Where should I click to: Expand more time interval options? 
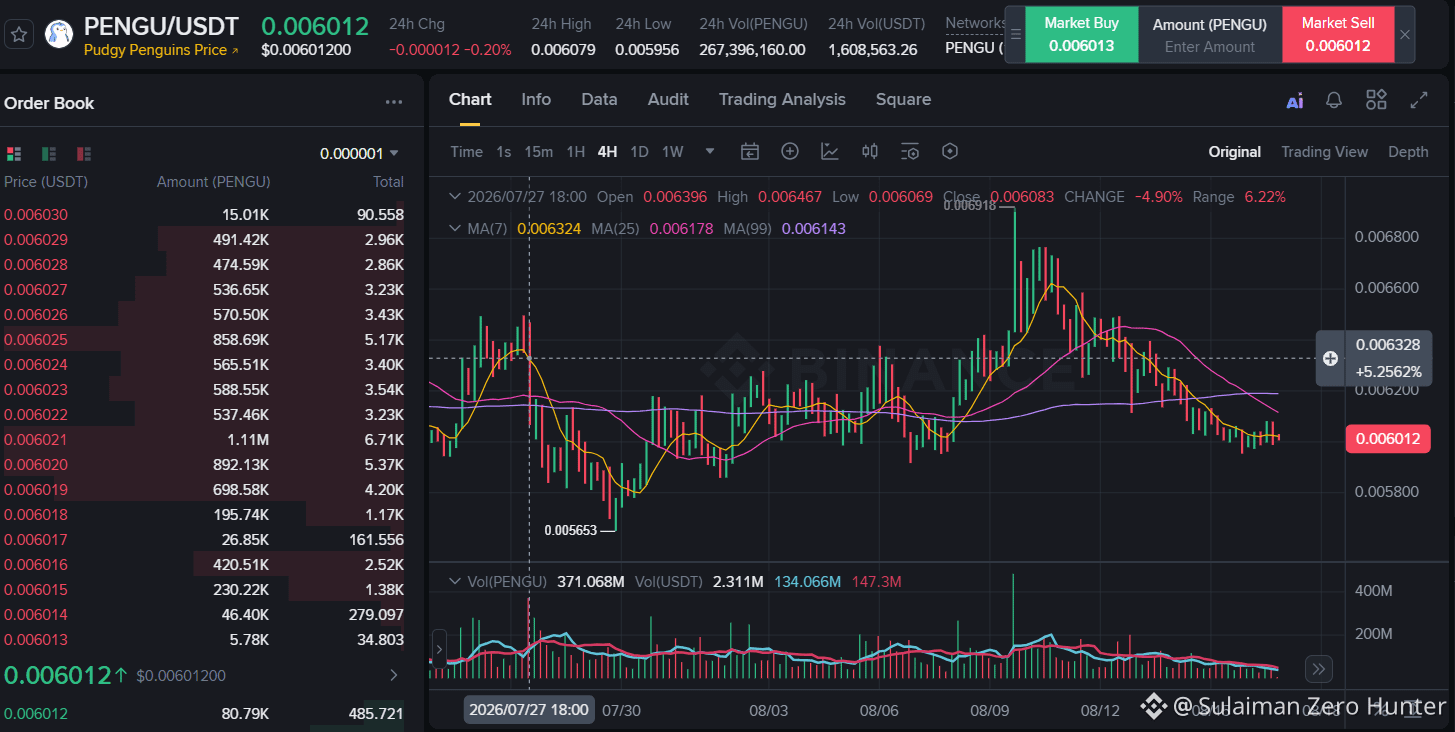coord(710,152)
